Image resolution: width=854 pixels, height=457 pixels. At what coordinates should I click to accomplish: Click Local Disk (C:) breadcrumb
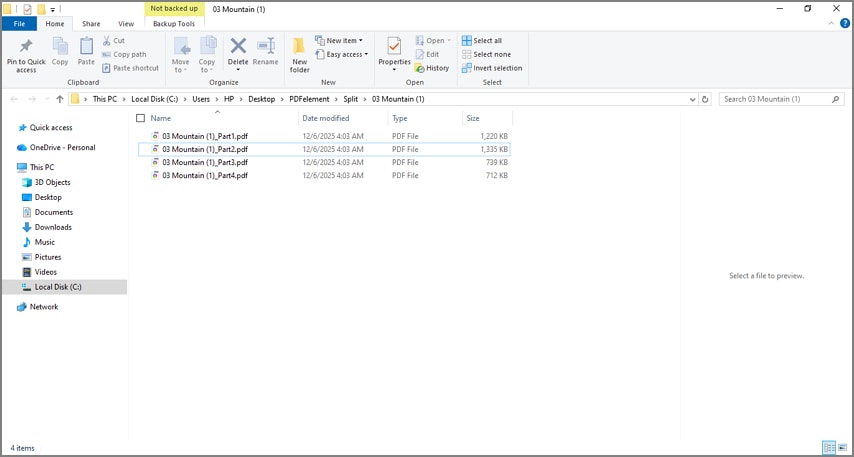point(155,99)
